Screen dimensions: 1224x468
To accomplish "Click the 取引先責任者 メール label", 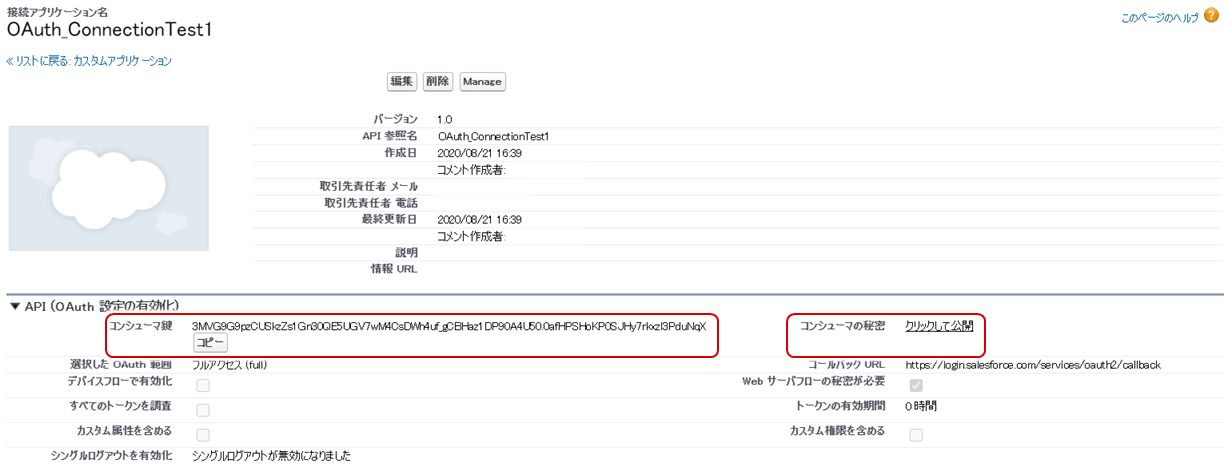I will tap(371, 186).
